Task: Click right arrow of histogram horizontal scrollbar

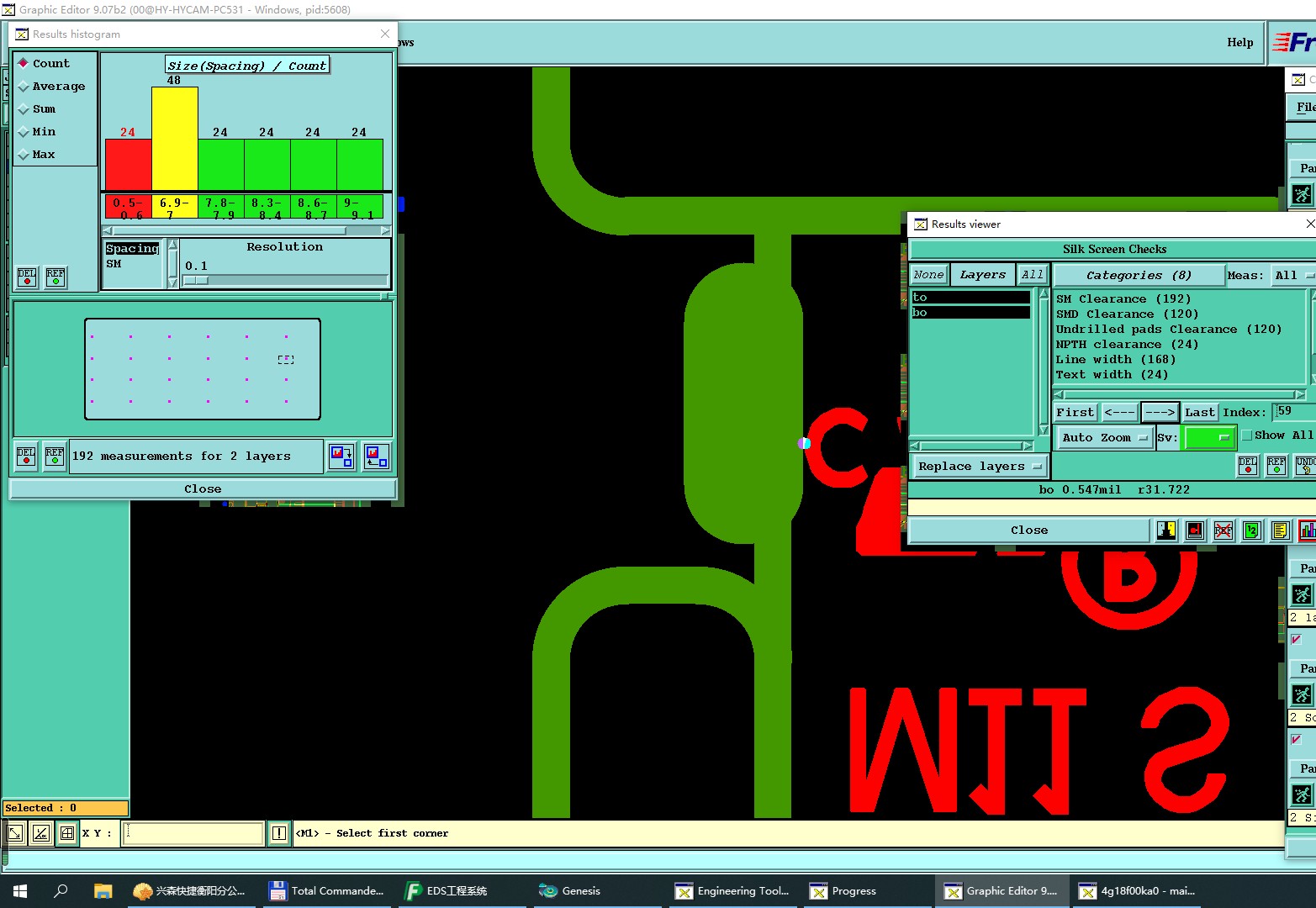Action: pyautogui.click(x=385, y=230)
